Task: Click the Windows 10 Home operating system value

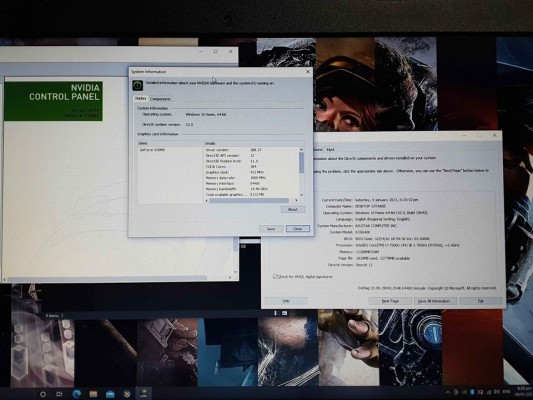Action: pyautogui.click(x=391, y=213)
